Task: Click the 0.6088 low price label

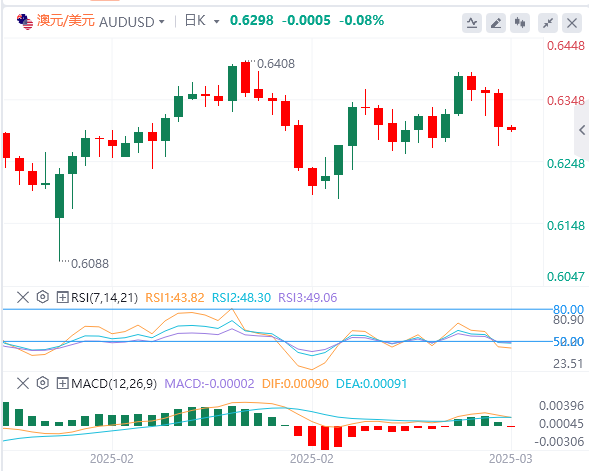Action: point(90,264)
